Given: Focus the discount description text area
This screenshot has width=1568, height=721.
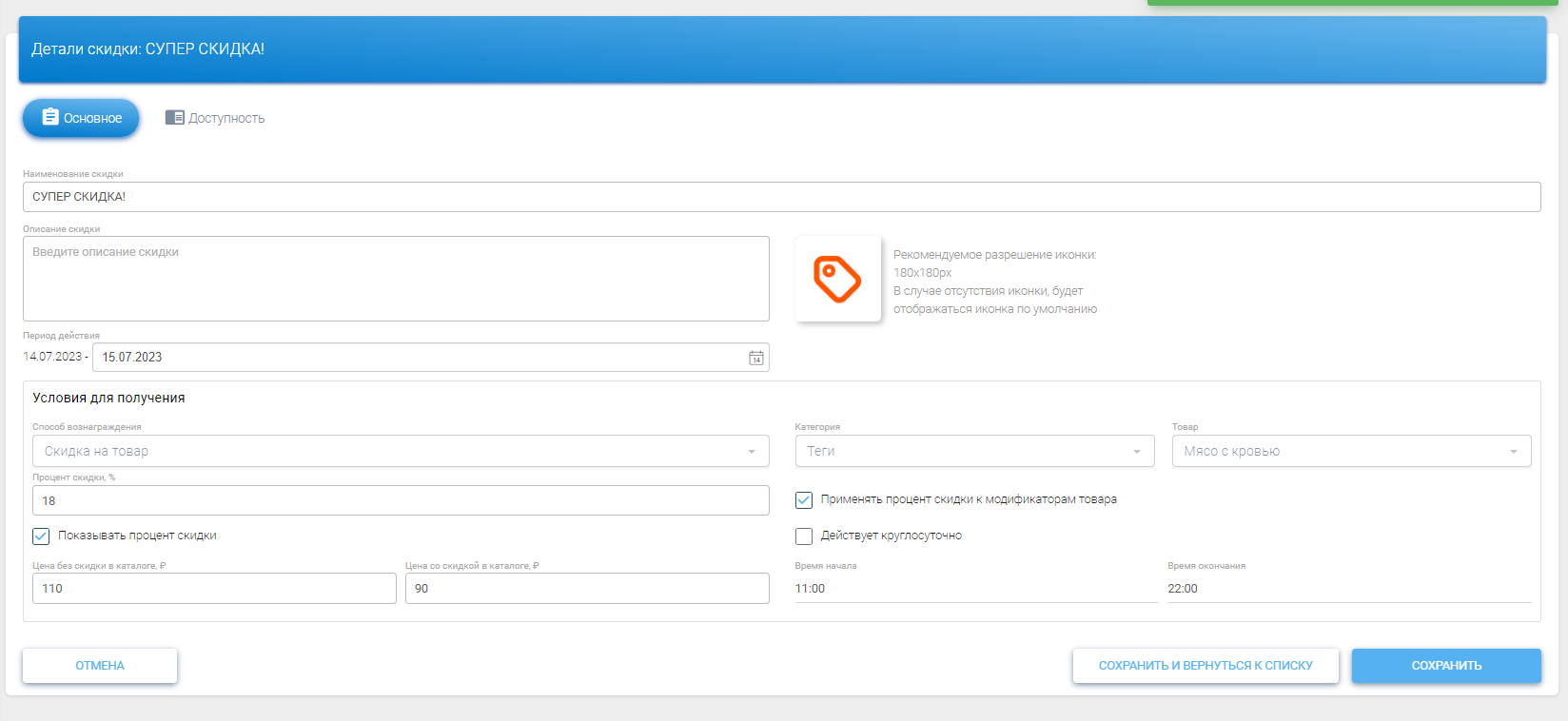Looking at the screenshot, I should click(x=396, y=279).
